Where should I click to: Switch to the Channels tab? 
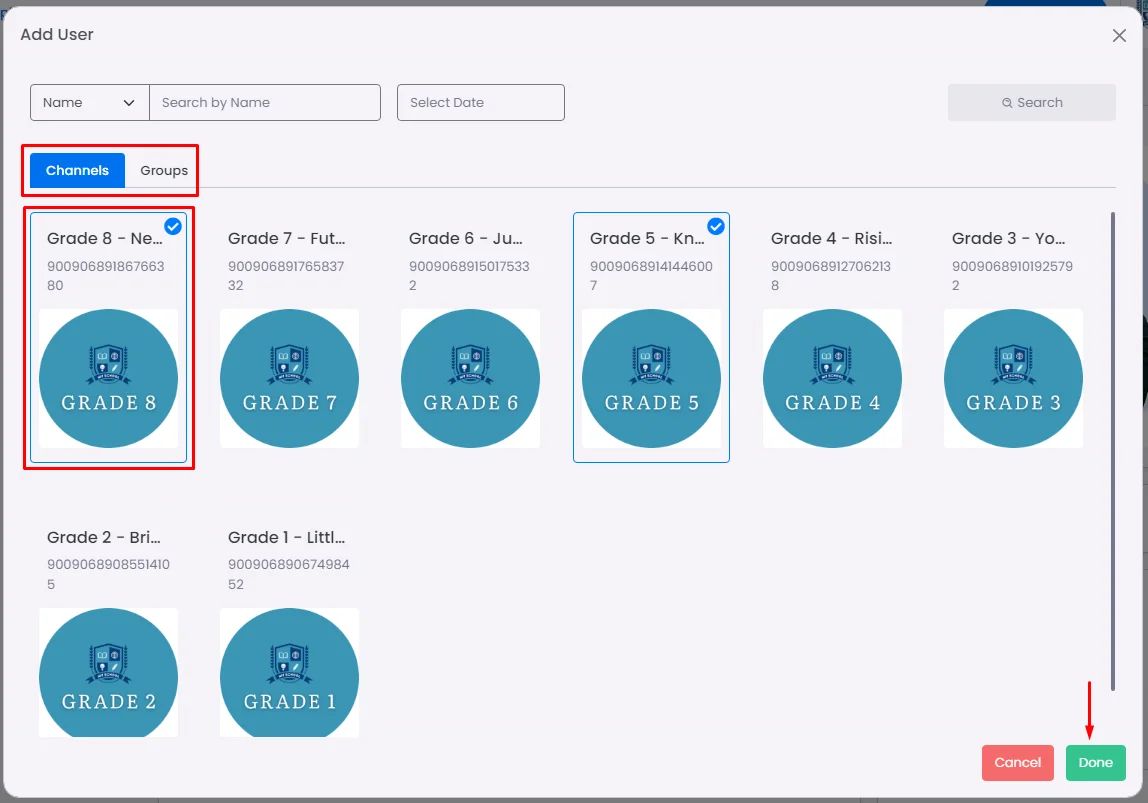pos(77,171)
